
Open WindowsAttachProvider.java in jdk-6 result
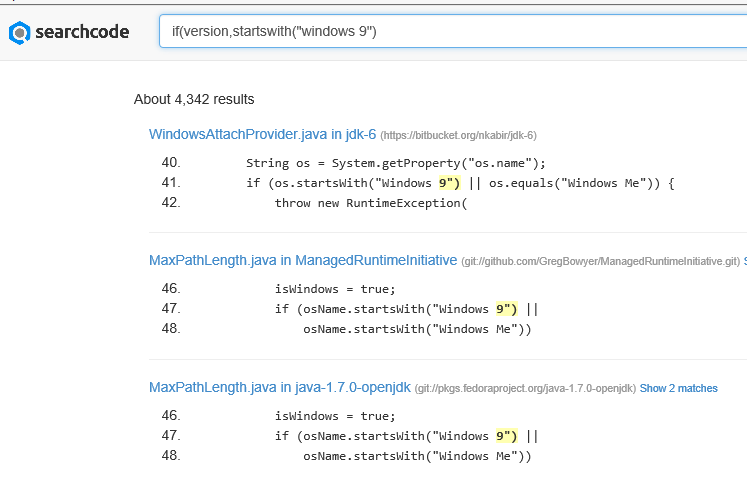(x=262, y=134)
